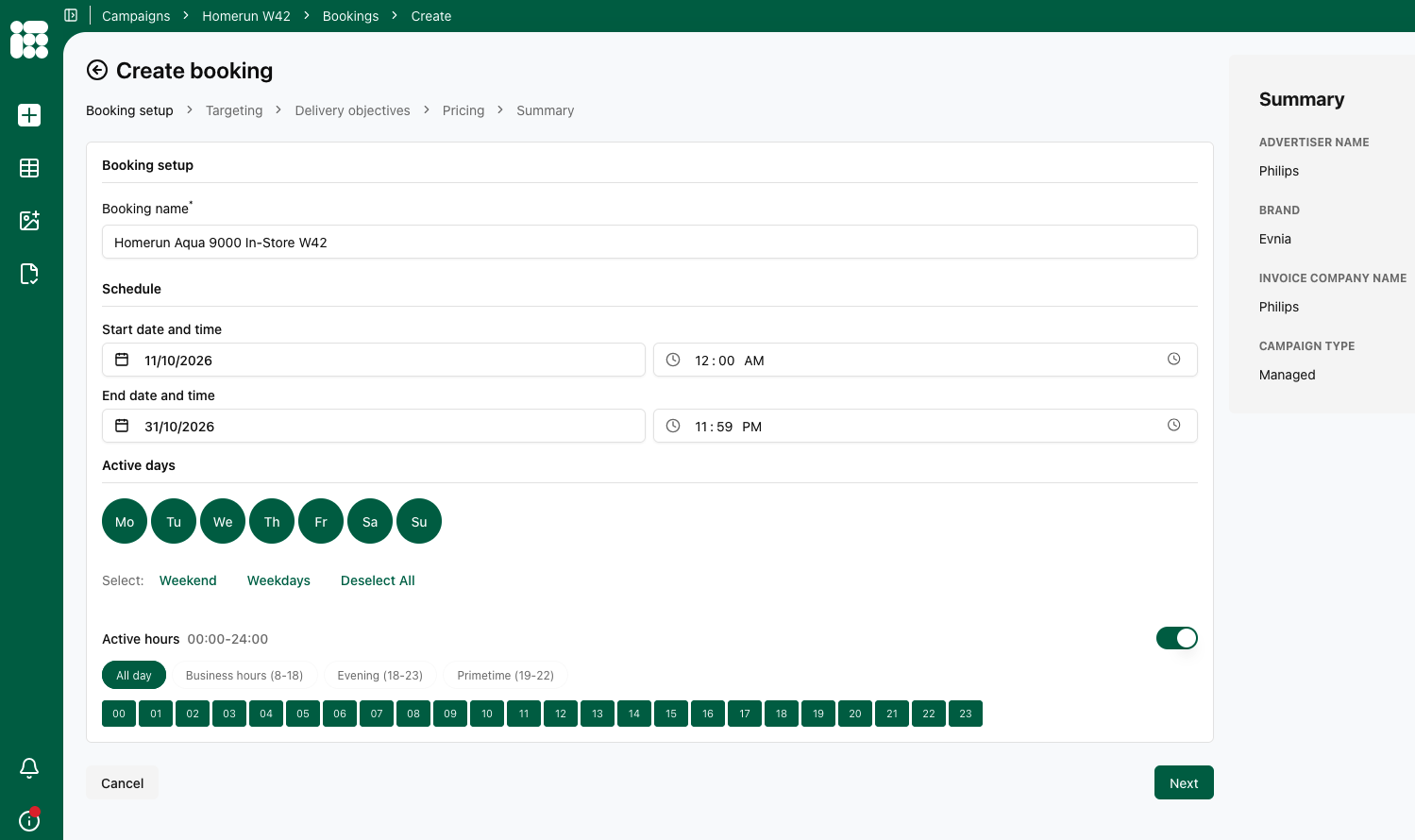
Task: Cancel the booking creation
Action: pos(123,782)
